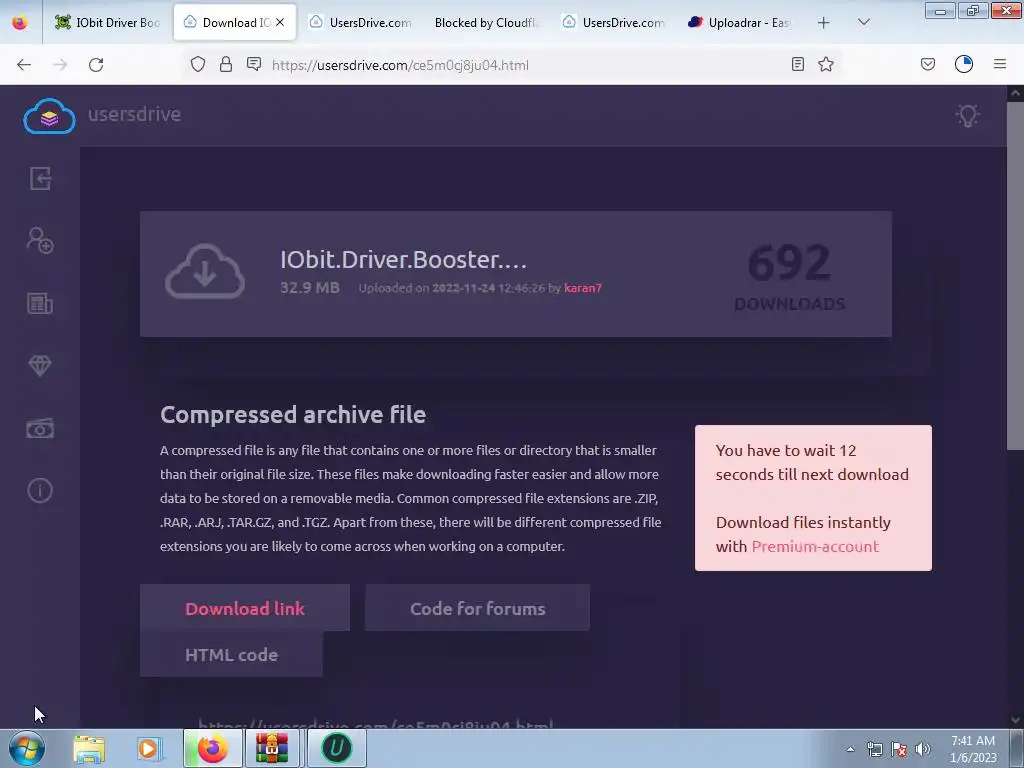
Task: Open uploader karan7 profile link
Action: (583, 288)
